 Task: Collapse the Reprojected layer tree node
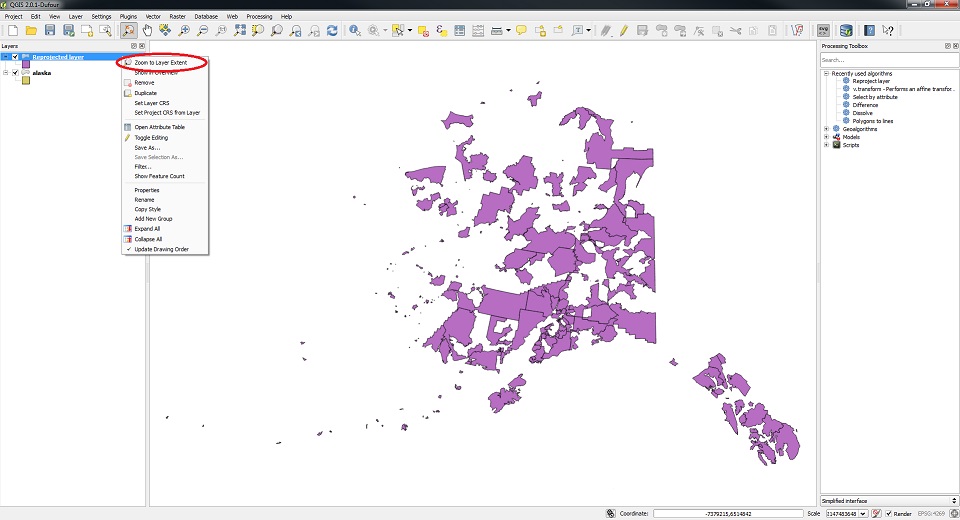6,57
